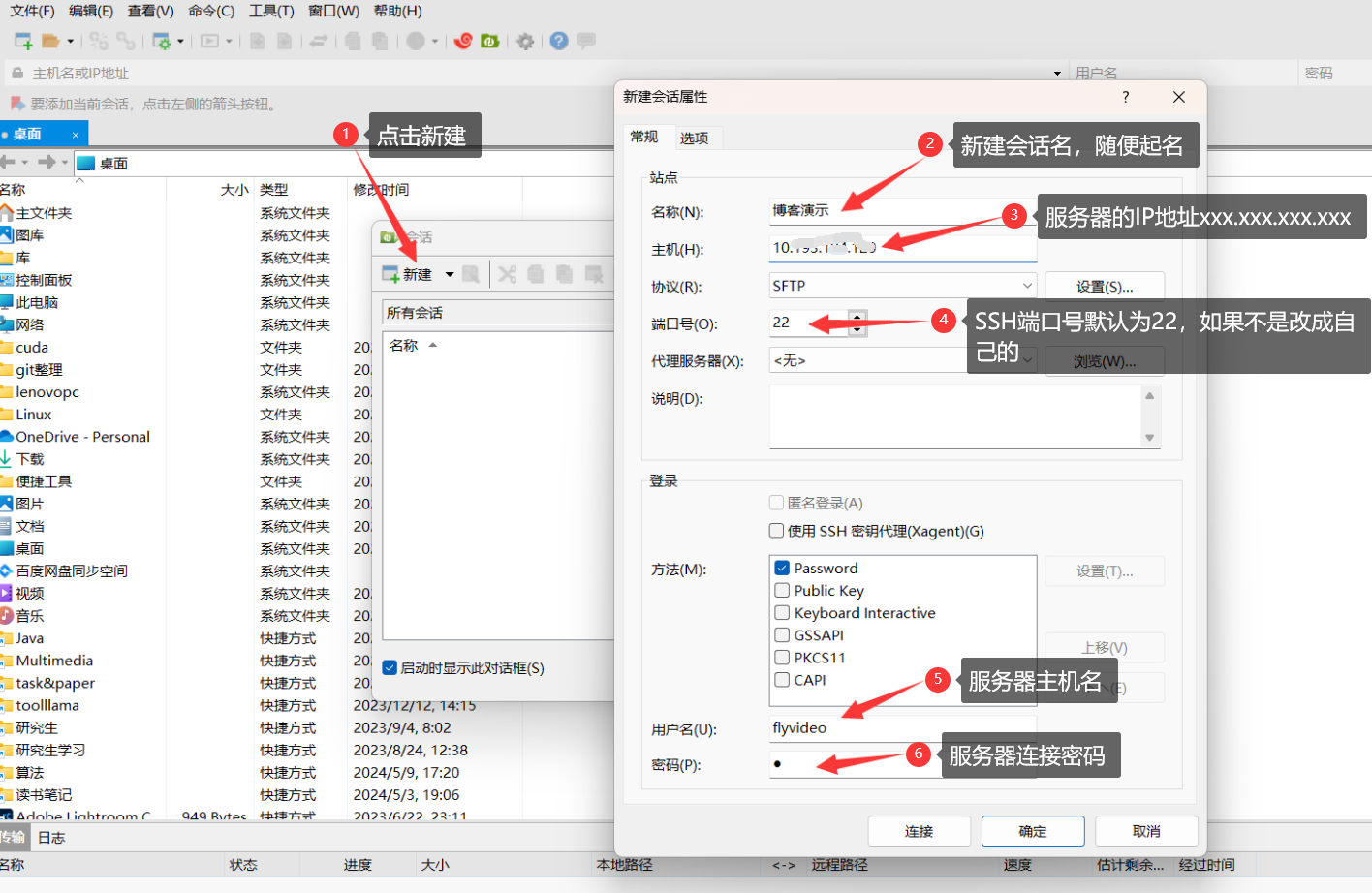Open the 协议 SFTP protocol dropdown

click(902, 286)
